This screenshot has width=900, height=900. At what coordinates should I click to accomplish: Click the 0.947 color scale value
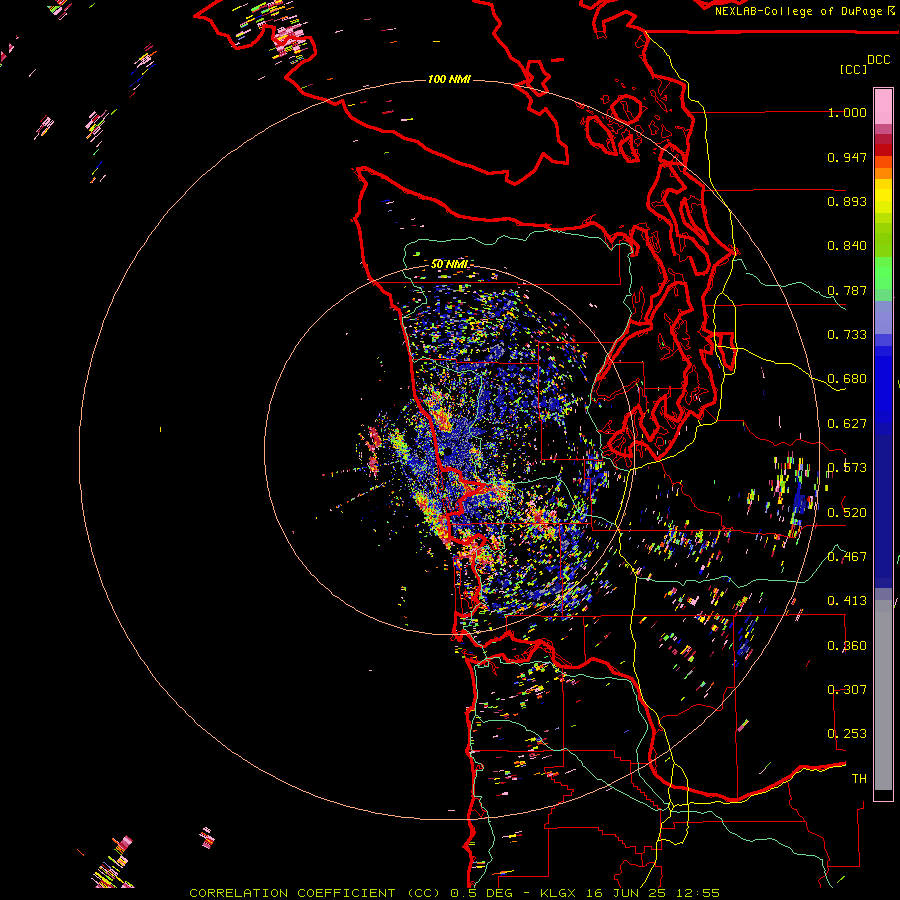click(x=847, y=157)
